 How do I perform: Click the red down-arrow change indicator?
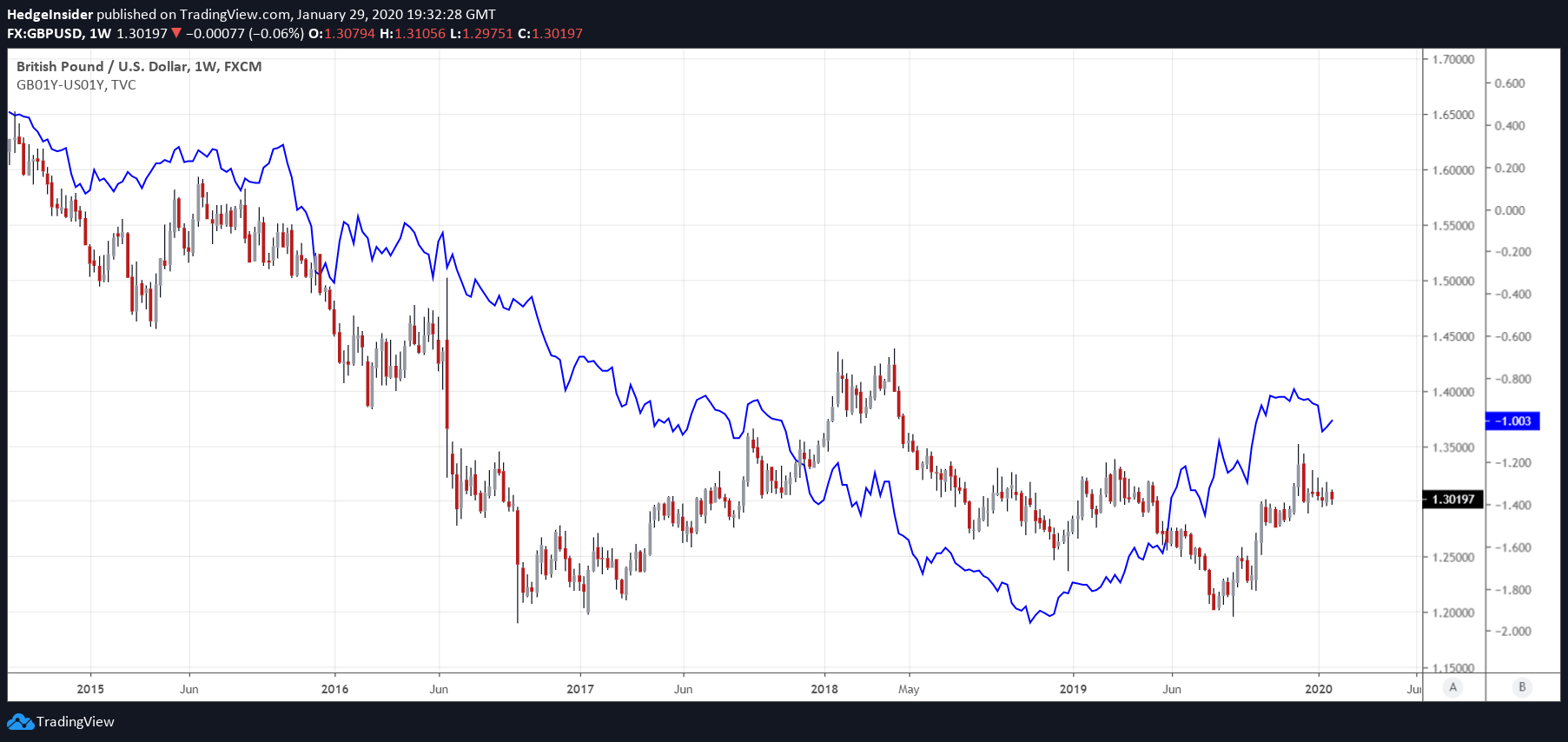coord(176,34)
